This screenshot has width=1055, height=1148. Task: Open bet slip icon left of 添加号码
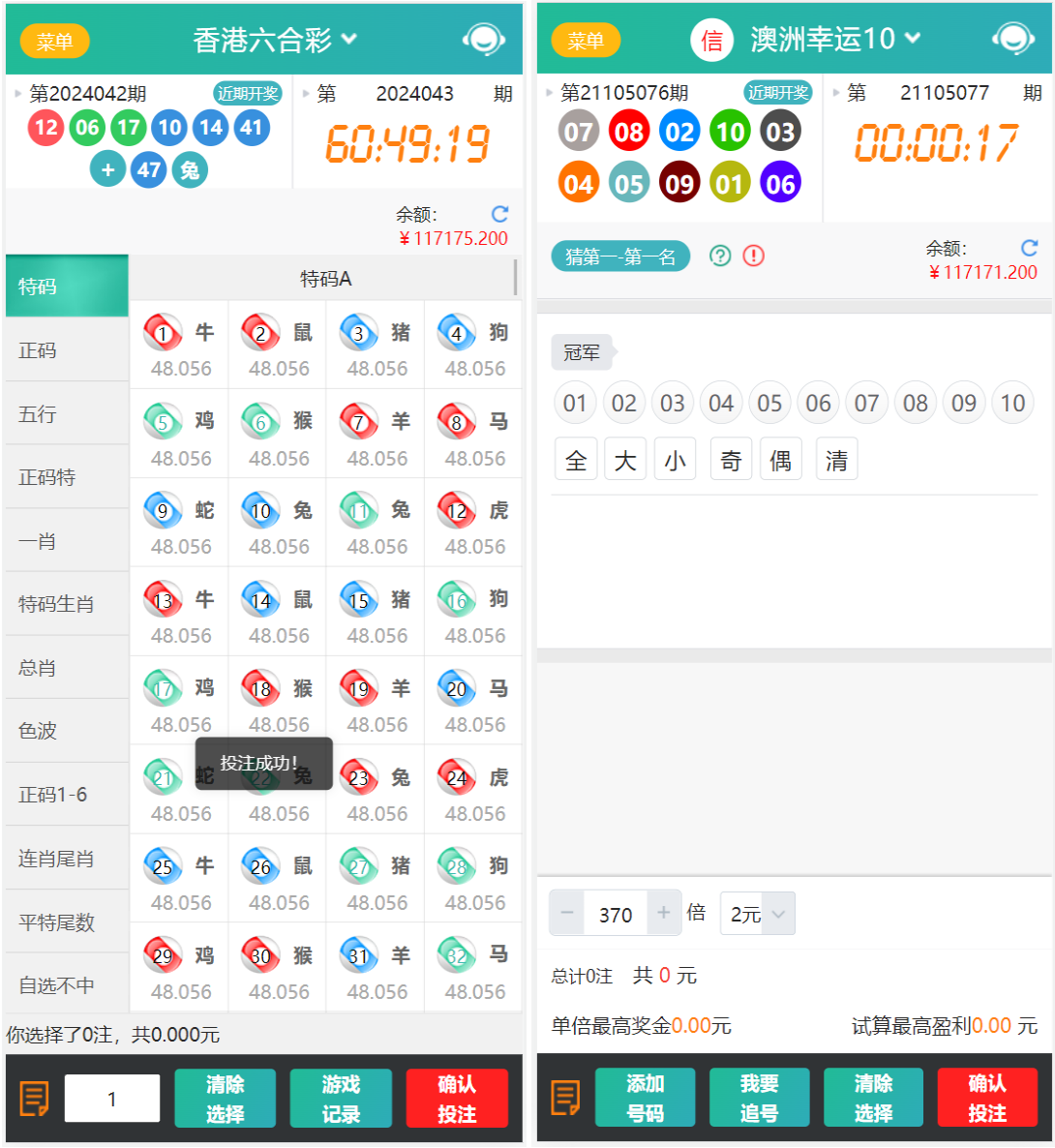565,1098
